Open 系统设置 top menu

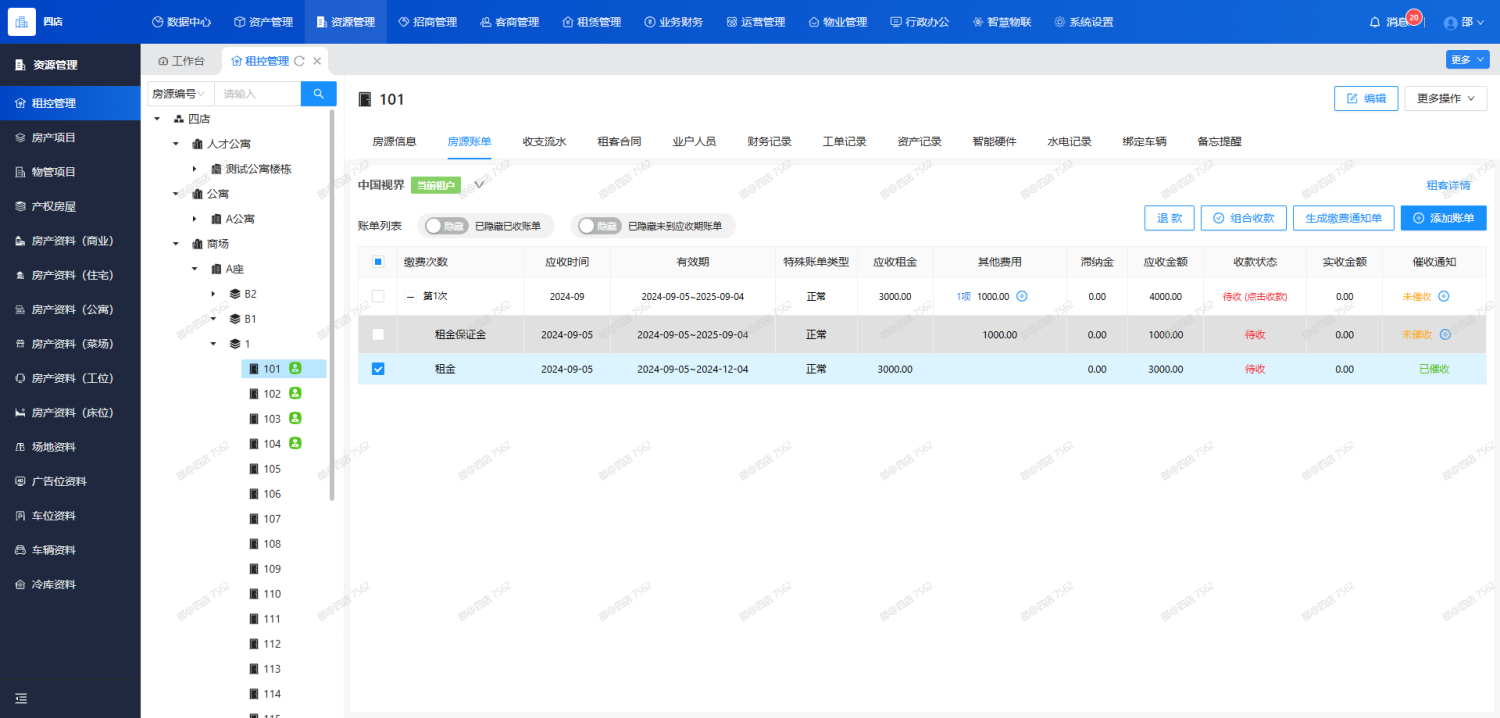click(1083, 22)
